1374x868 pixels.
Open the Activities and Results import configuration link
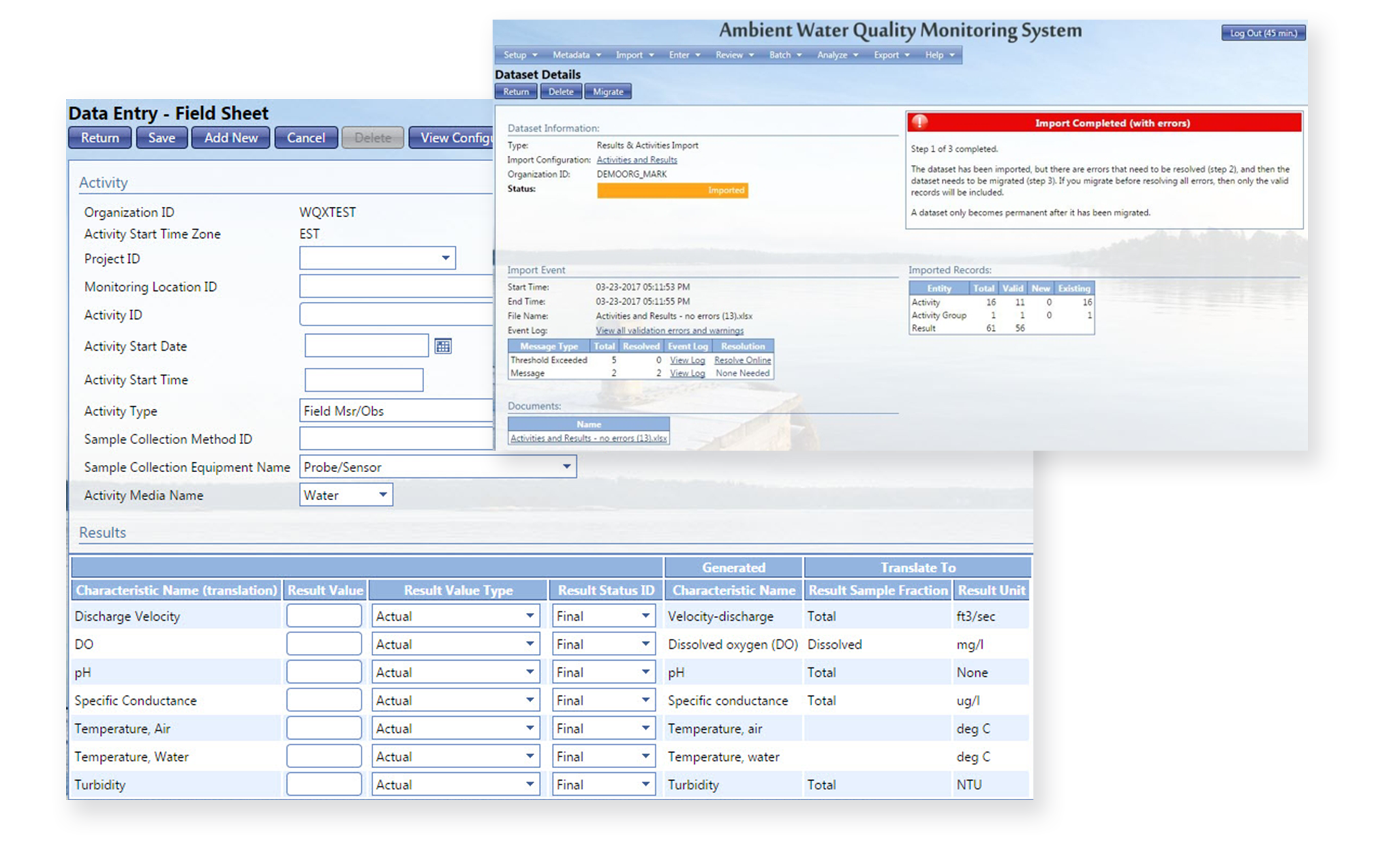click(636, 160)
